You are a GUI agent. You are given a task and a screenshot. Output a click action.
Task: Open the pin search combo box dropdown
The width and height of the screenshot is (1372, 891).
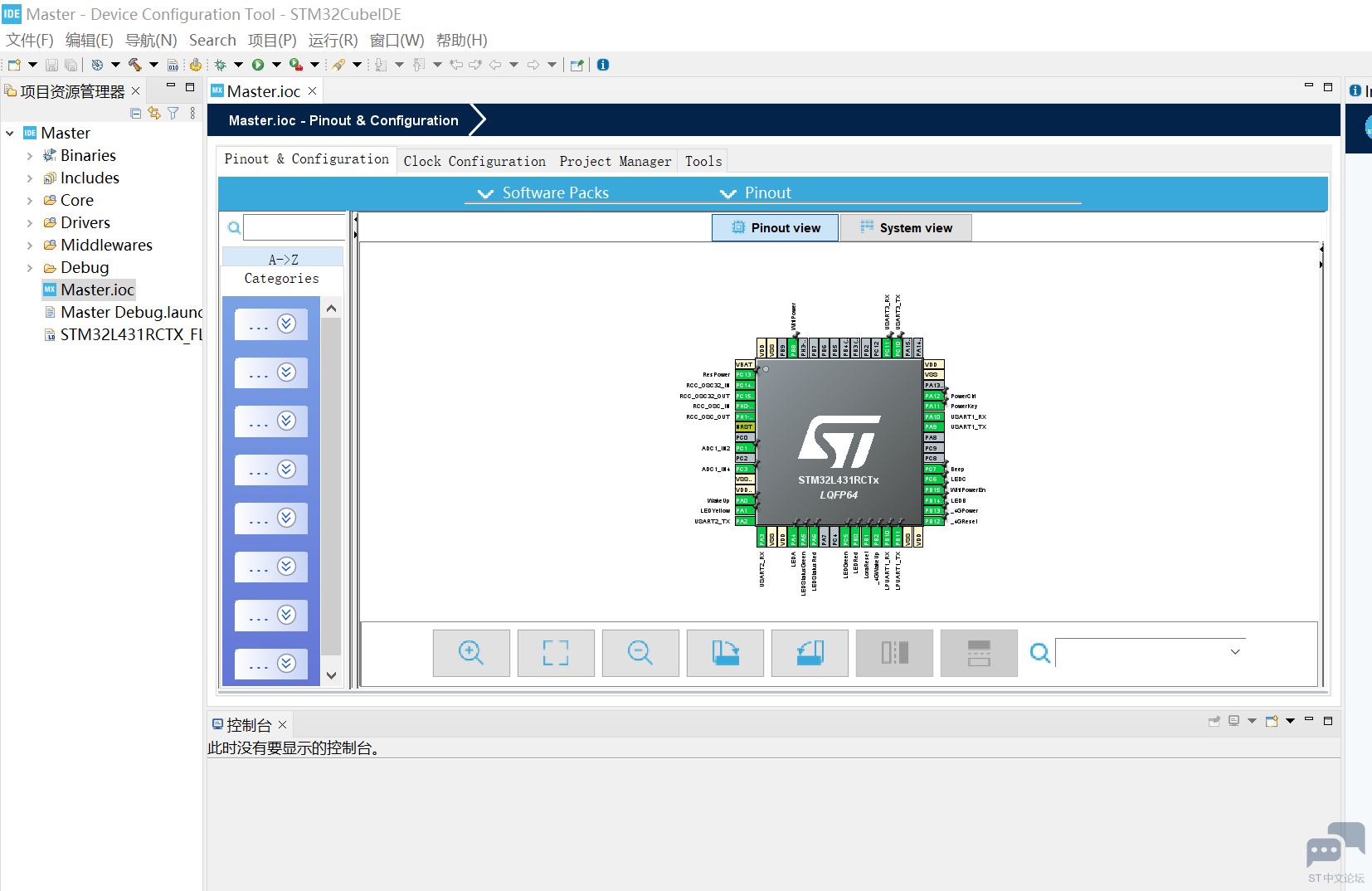click(1235, 652)
